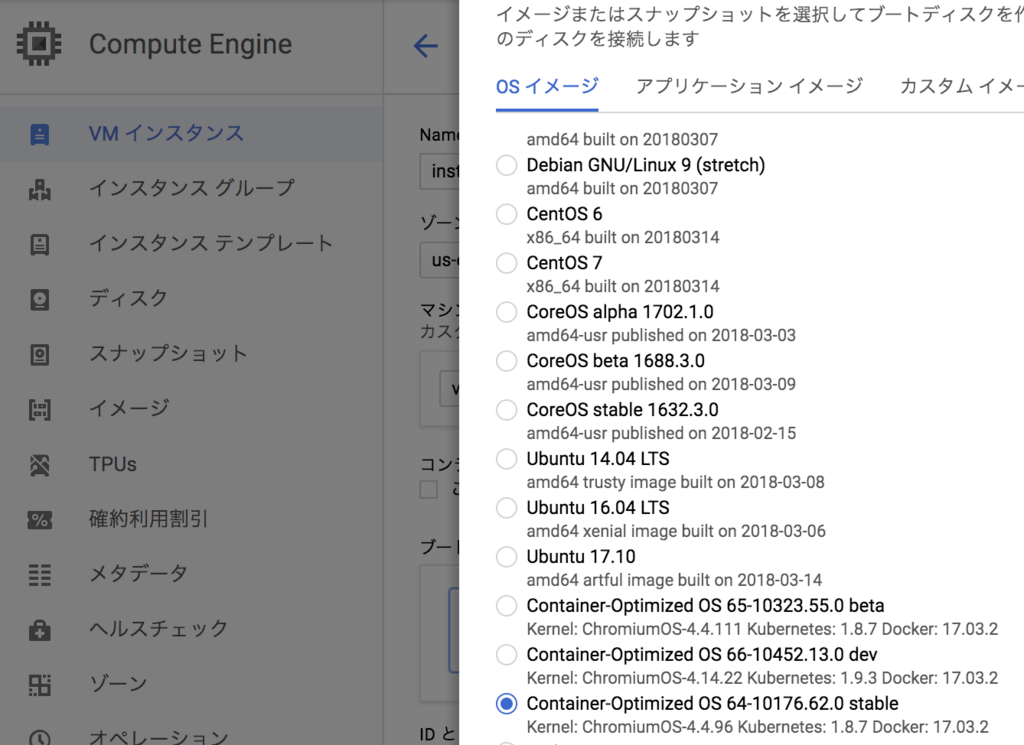Click the VM インスタンス sidebar icon
The height and width of the screenshot is (745, 1024).
40,135
